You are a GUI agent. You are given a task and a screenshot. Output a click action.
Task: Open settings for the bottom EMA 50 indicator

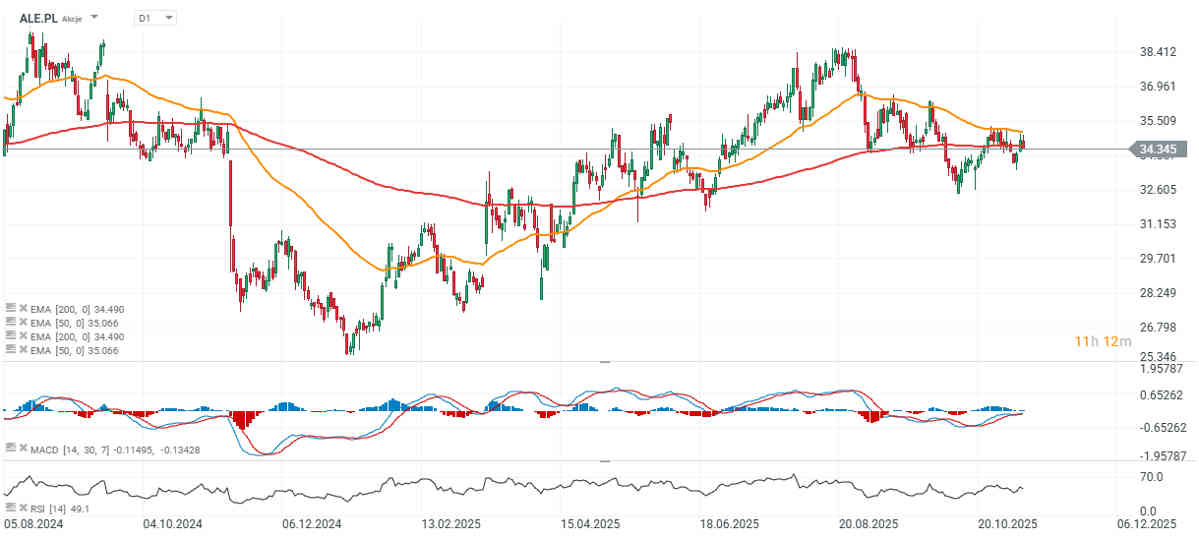coord(10,350)
